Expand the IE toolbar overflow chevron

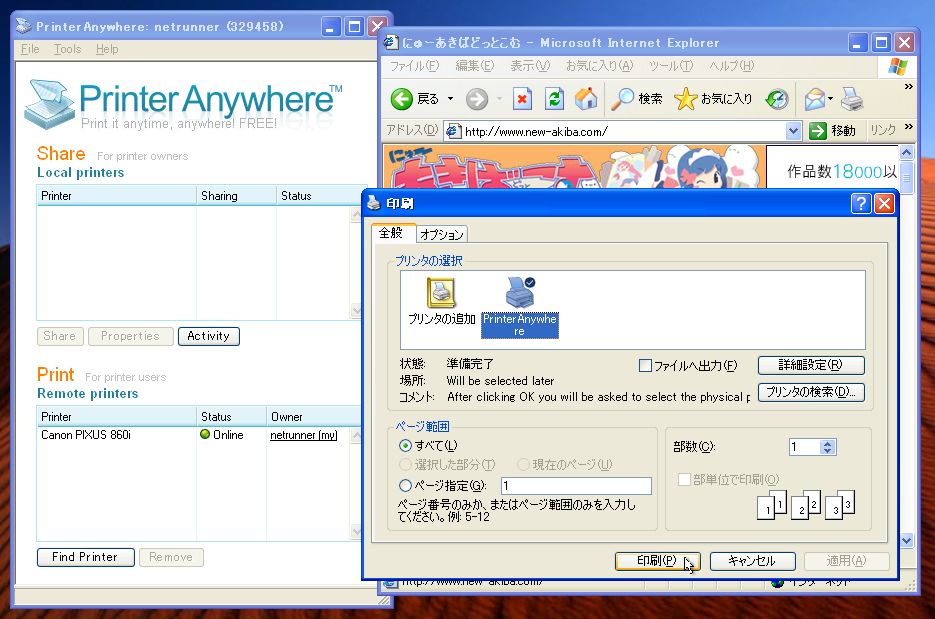tap(908, 87)
